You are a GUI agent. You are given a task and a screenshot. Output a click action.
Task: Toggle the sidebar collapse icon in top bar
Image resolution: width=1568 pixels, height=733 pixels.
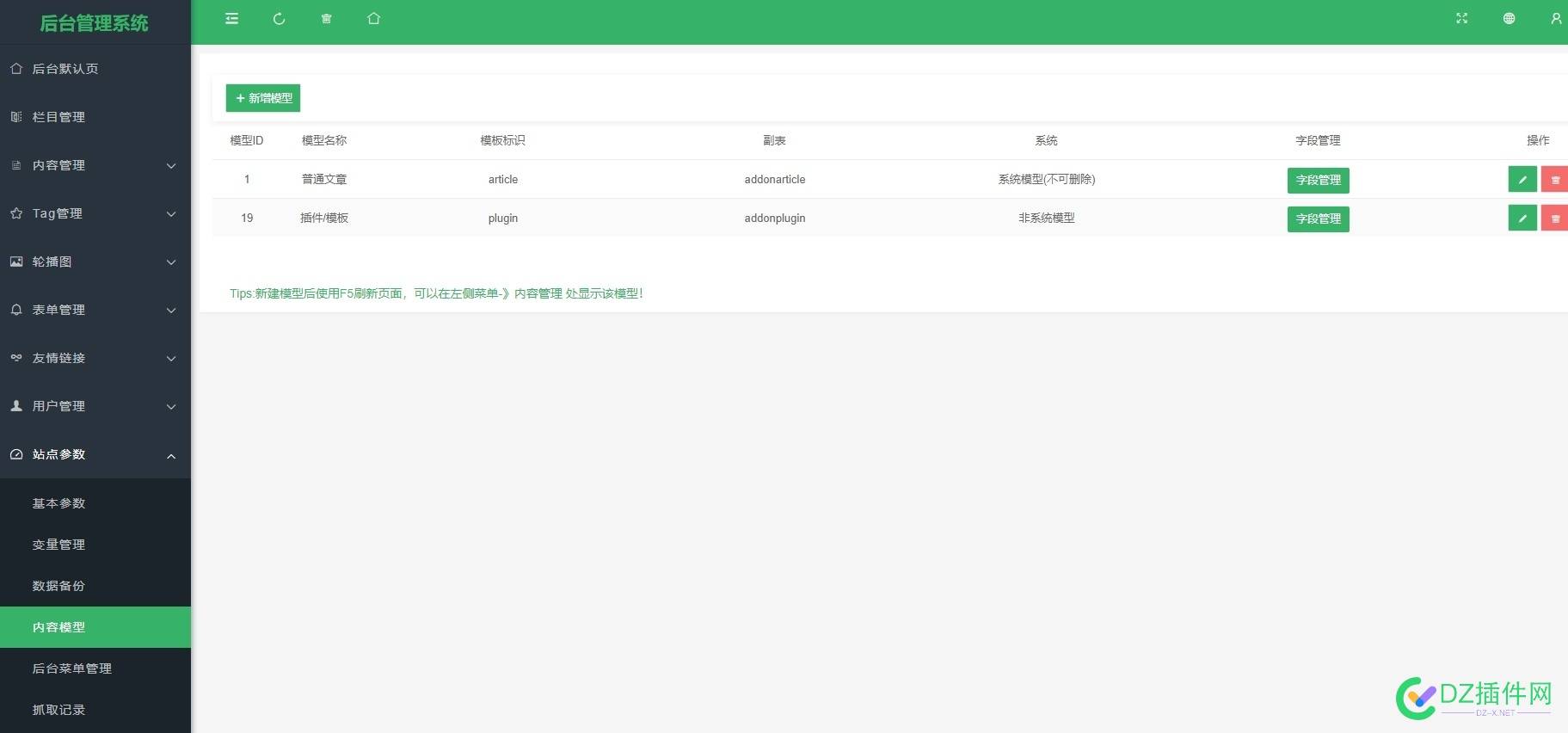231,18
